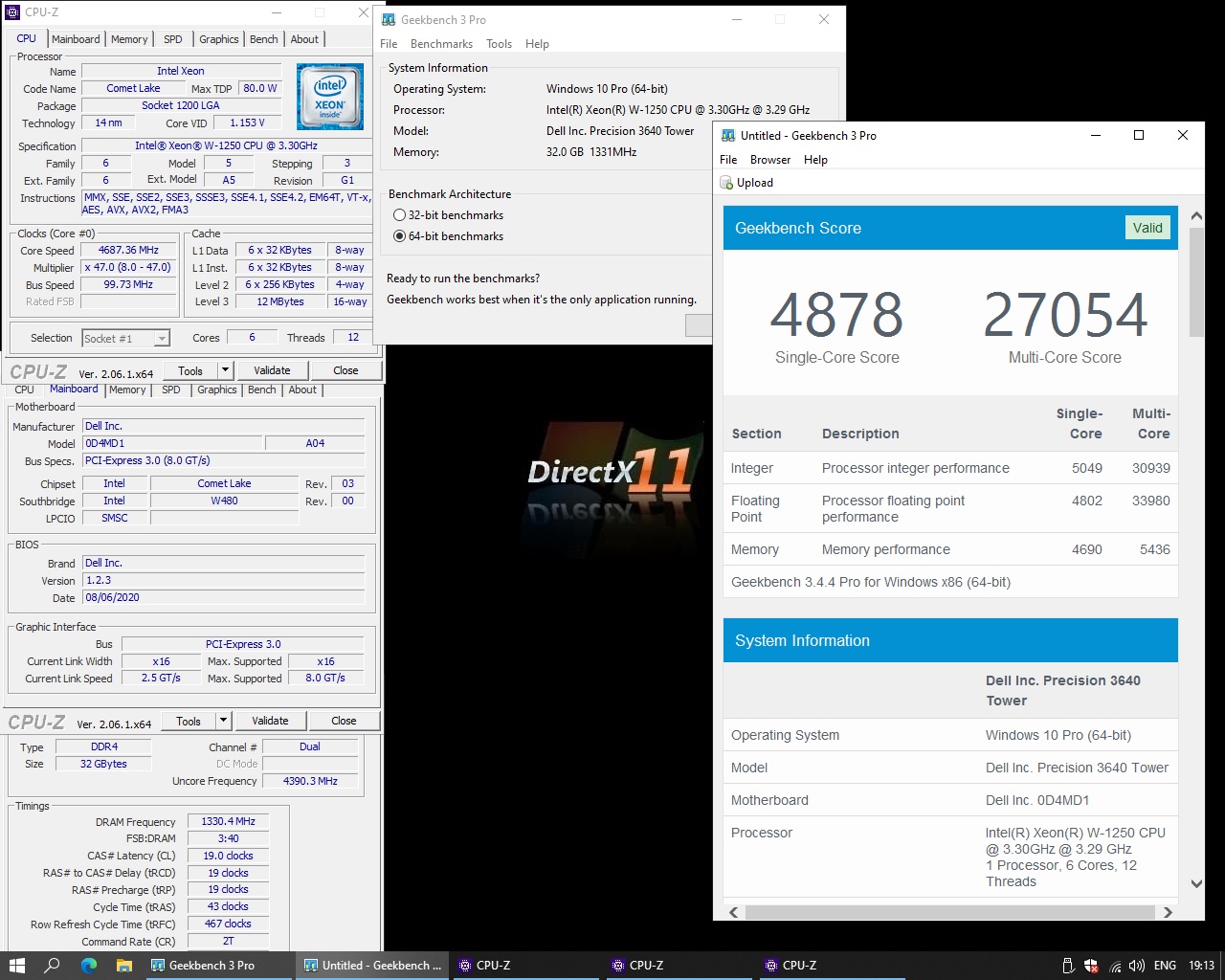The height and width of the screenshot is (980, 1225).
Task: Click Validate in the top CPU-Z window
Action: coord(272,370)
